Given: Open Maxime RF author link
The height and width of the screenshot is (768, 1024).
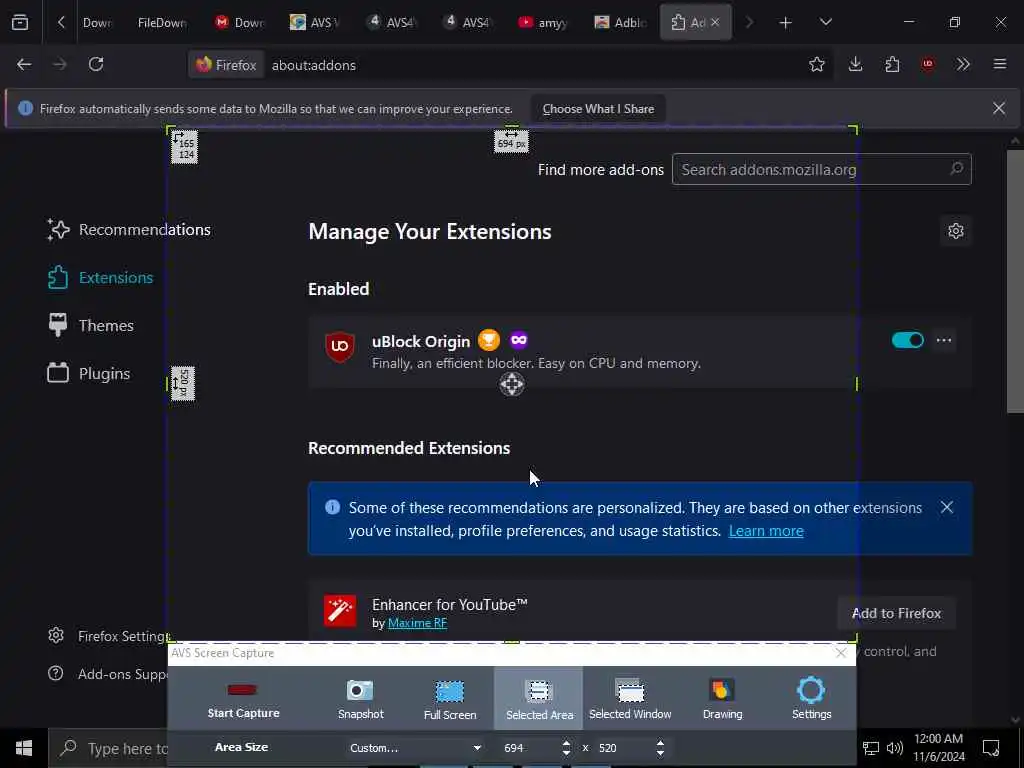Looking at the screenshot, I should [x=417, y=623].
